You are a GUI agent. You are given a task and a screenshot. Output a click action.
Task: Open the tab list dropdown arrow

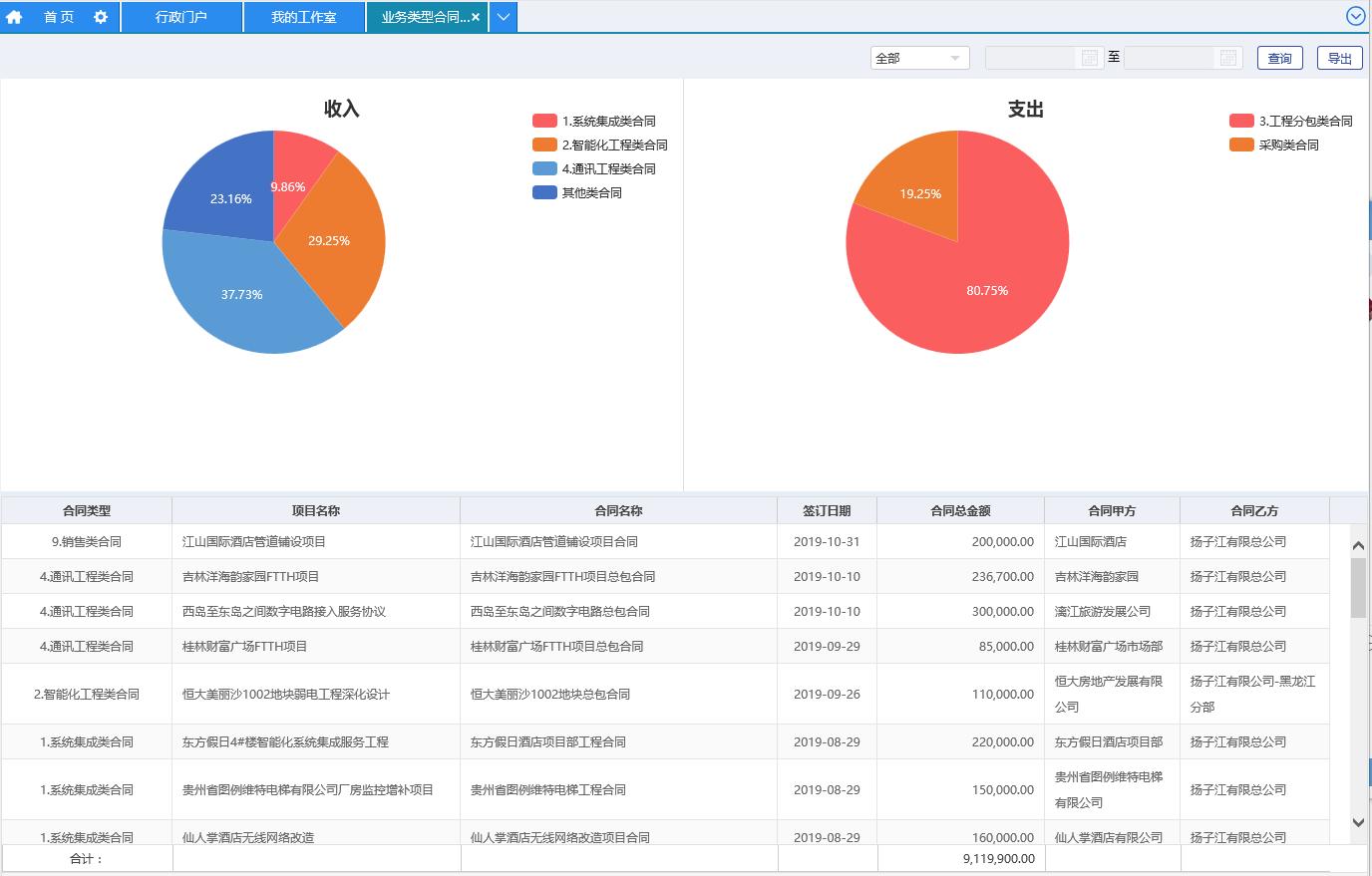pos(504,17)
